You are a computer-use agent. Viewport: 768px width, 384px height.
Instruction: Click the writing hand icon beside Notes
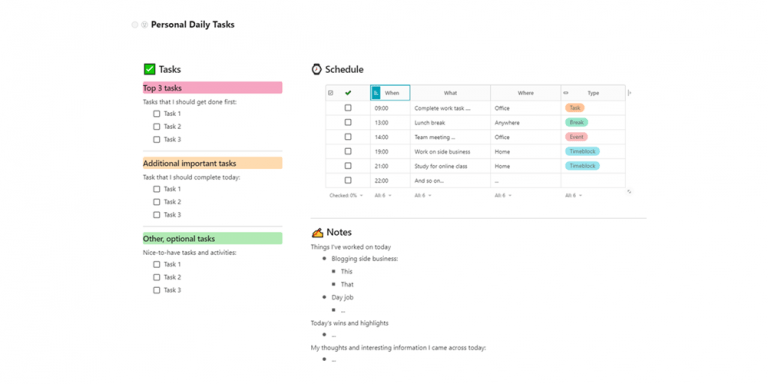tap(317, 232)
